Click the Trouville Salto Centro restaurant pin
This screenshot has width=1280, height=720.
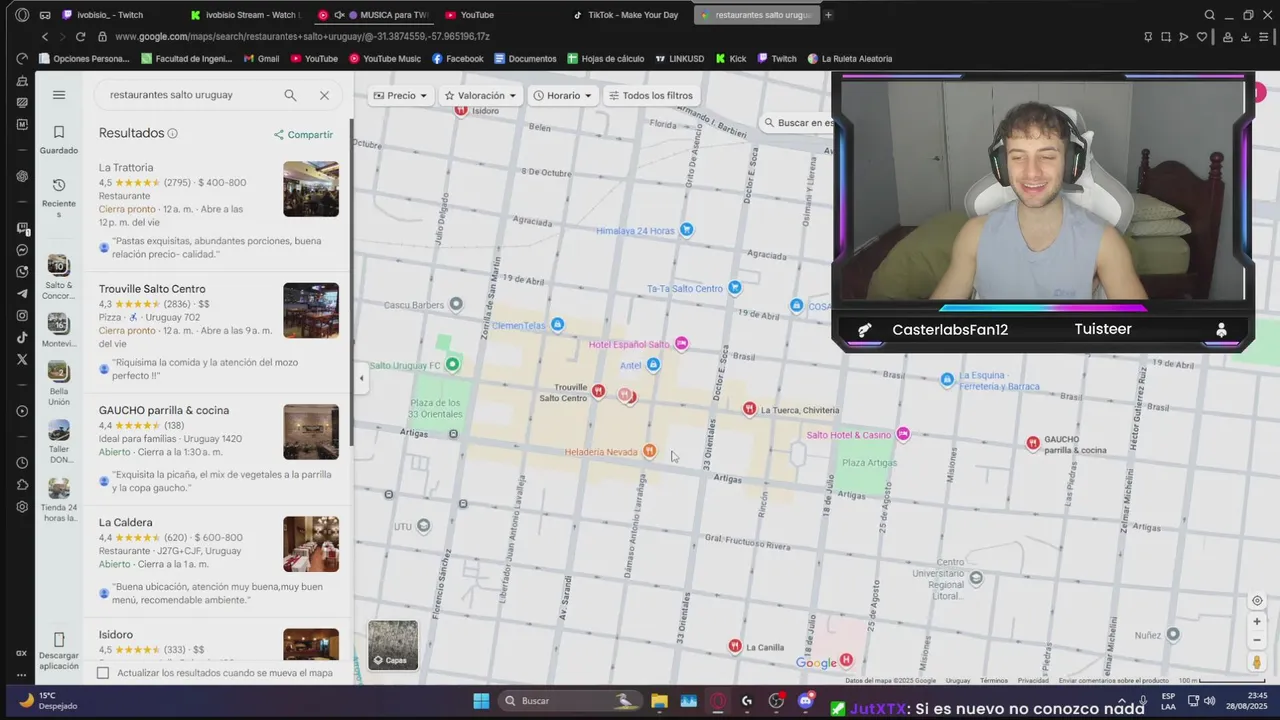(598, 391)
